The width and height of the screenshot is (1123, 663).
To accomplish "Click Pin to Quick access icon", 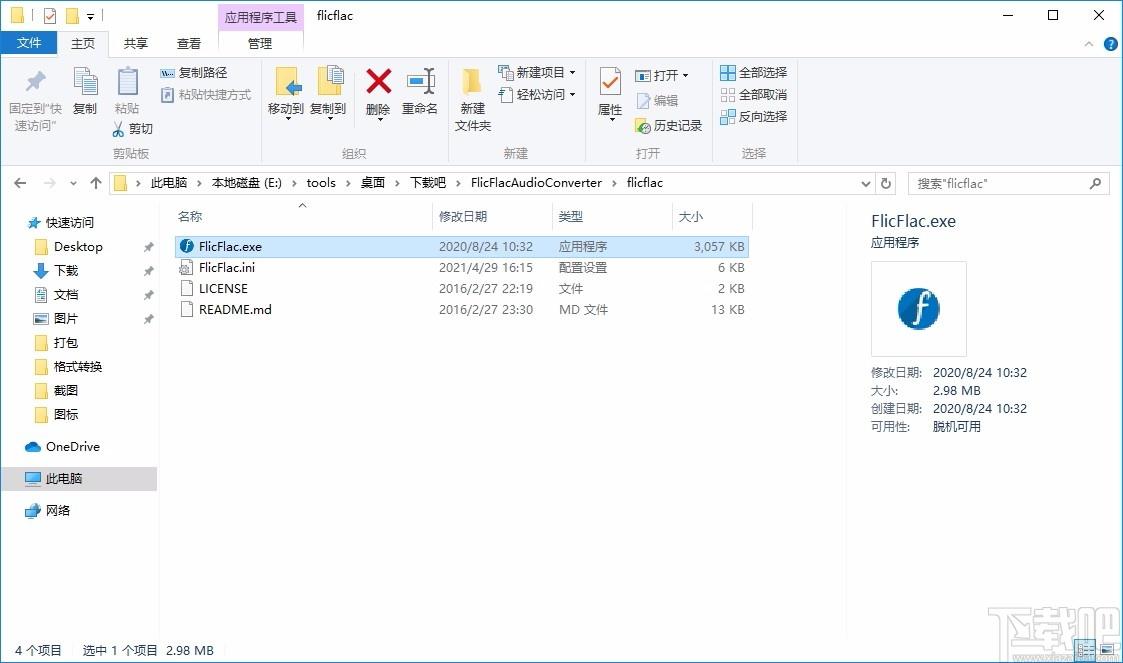I will [35, 82].
